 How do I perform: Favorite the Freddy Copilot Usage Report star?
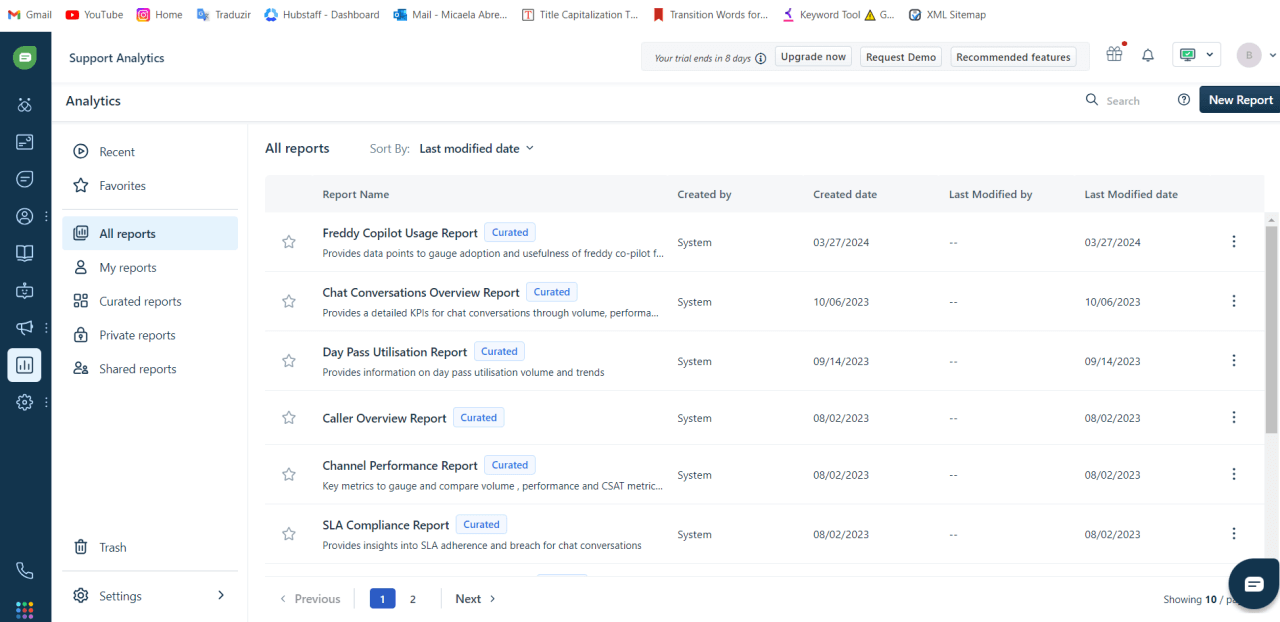289,241
